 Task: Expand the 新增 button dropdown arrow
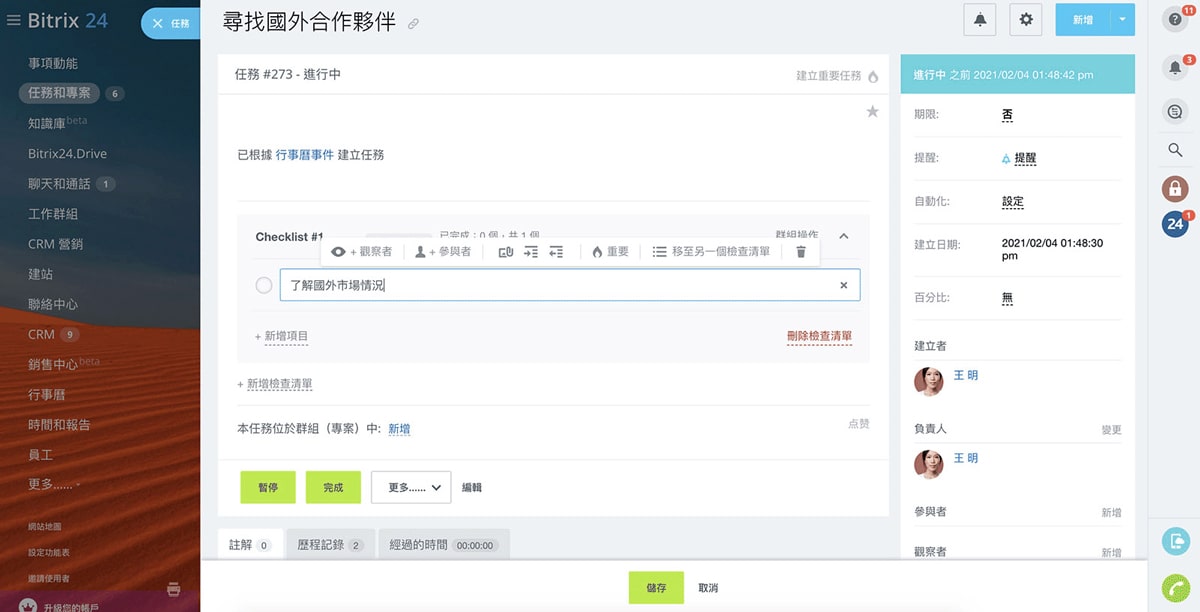1123,19
